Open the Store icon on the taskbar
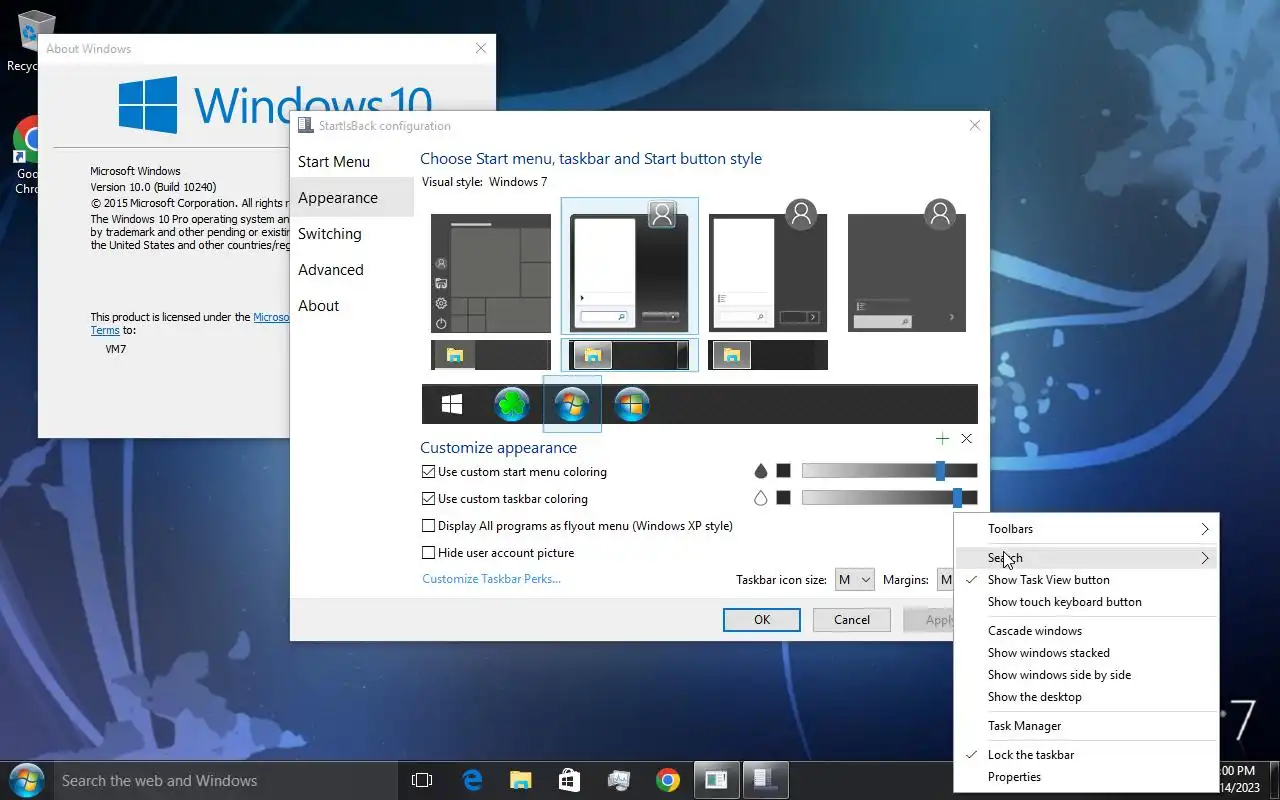Viewport: 1280px width, 800px height. (x=569, y=780)
